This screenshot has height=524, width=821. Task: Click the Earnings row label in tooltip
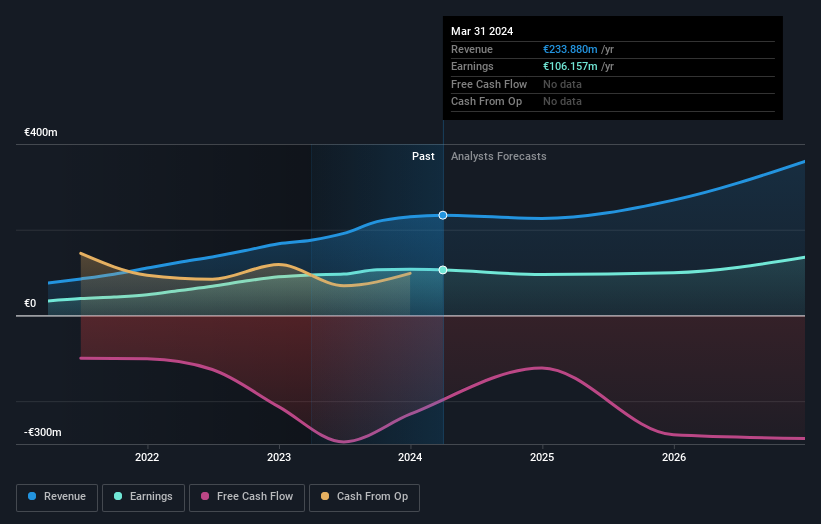(472, 66)
